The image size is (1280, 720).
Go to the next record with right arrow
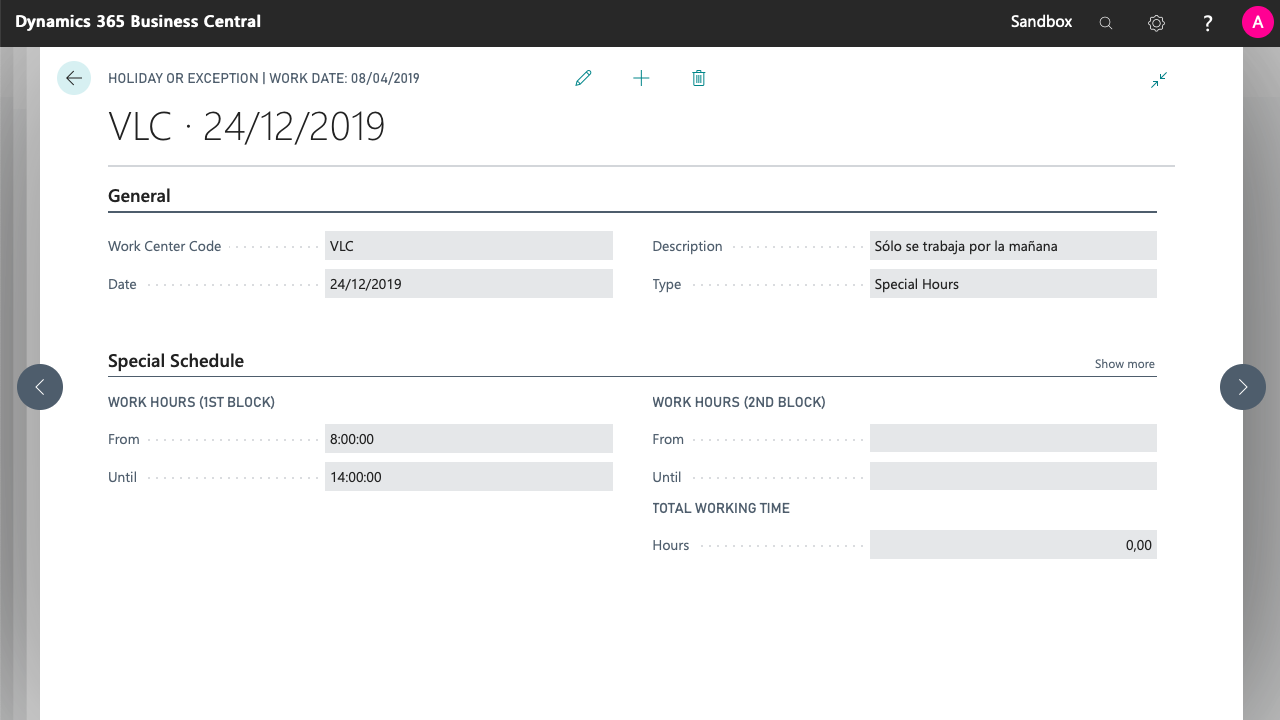pos(1242,387)
